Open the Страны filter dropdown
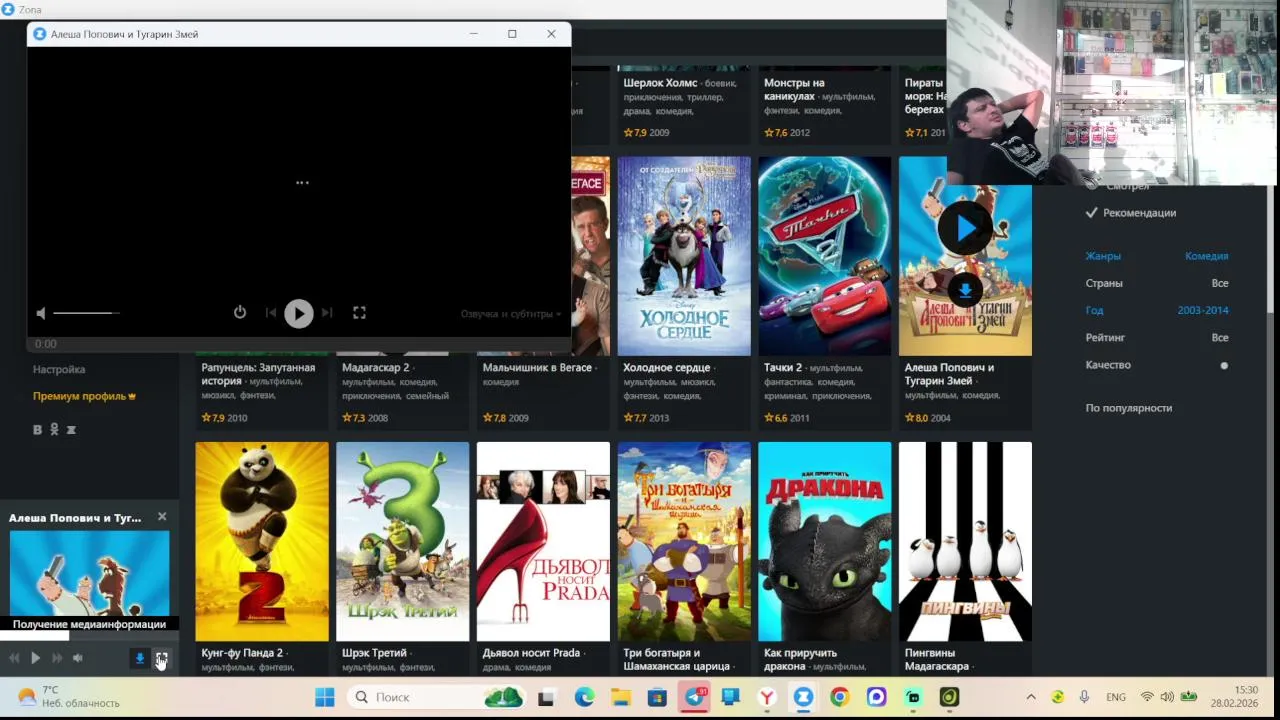 coord(1157,283)
